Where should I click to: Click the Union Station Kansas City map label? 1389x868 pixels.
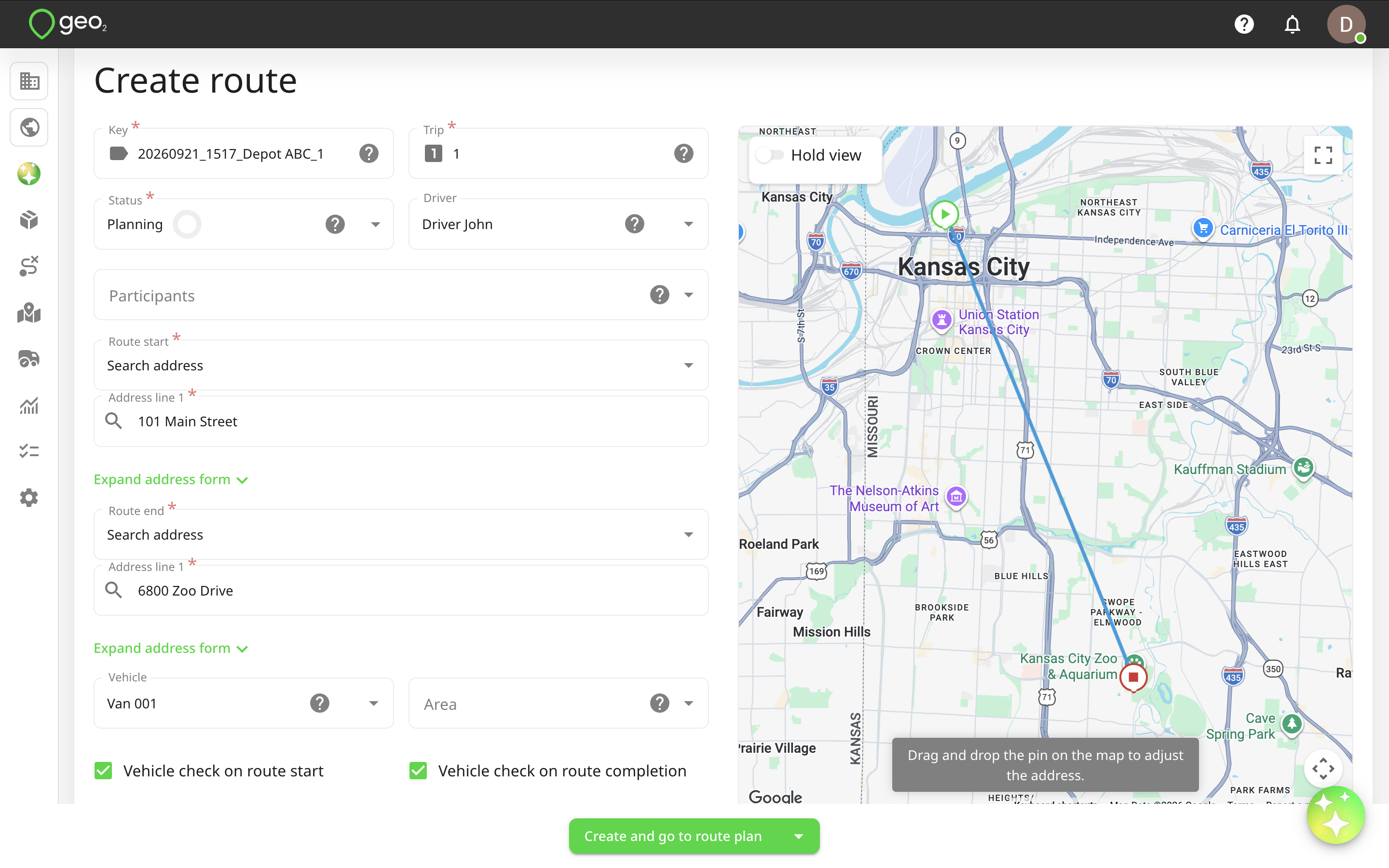tap(998, 322)
